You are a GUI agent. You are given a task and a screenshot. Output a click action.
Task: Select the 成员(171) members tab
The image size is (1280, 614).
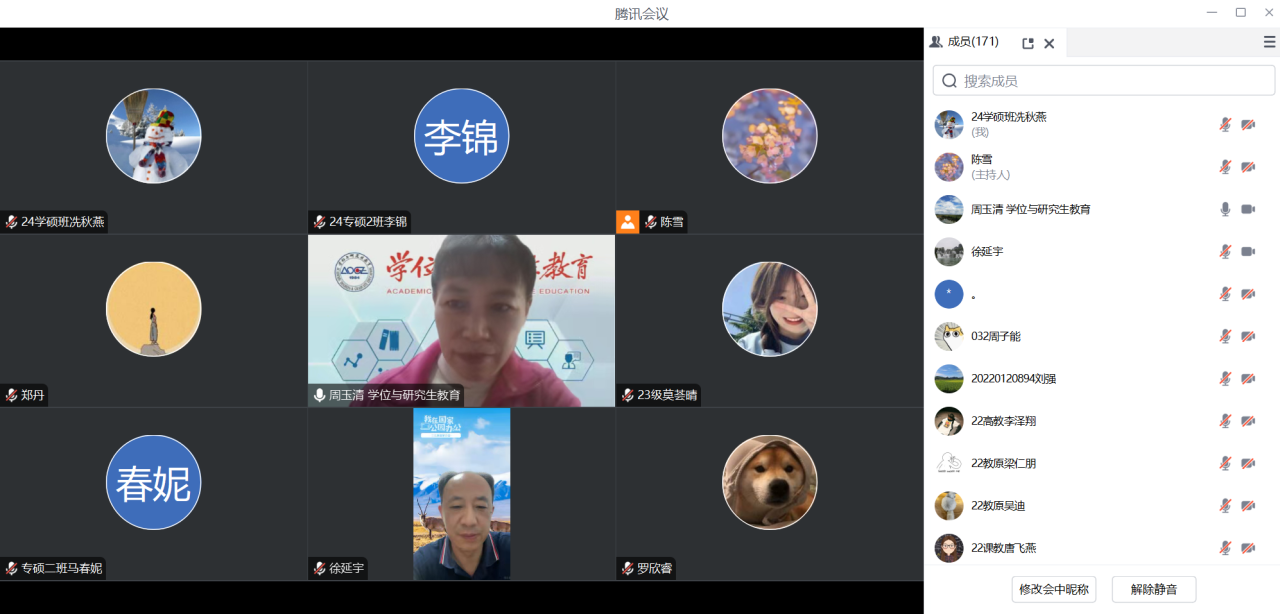point(965,42)
